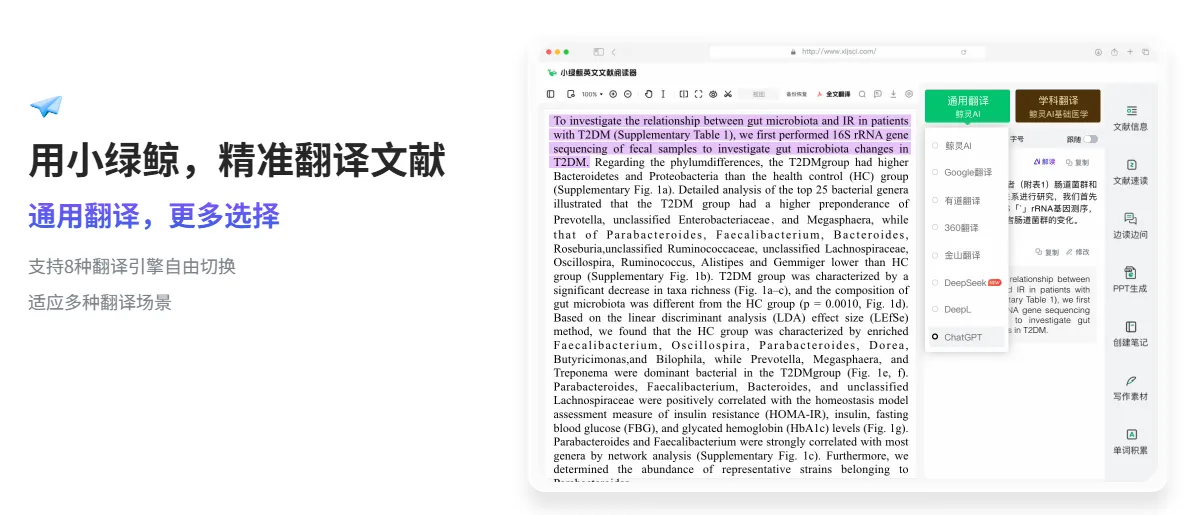Click the download icon in toolbar
Viewport: 1189px width, 515px height.
point(893,94)
